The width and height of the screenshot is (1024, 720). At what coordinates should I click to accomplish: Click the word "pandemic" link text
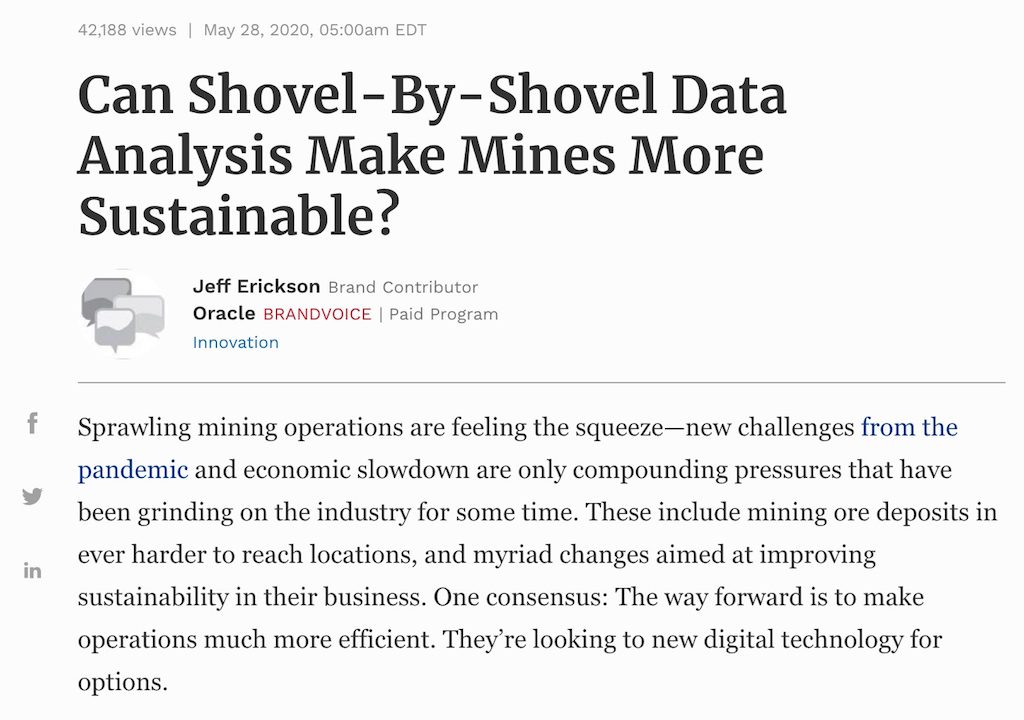pyautogui.click(x=133, y=470)
